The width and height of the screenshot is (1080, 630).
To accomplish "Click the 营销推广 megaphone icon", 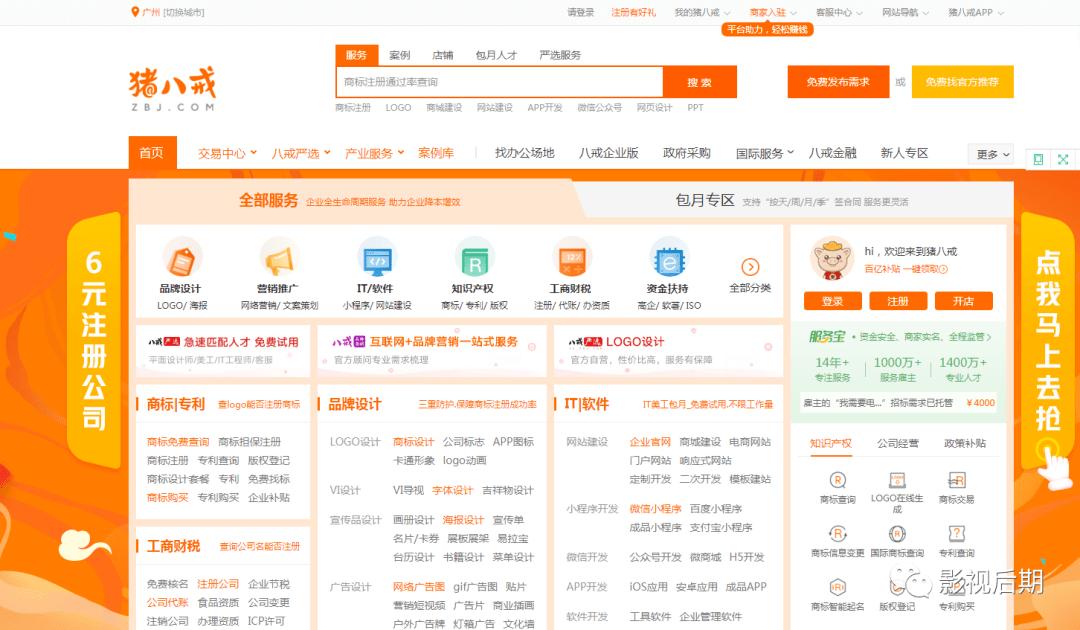I will pos(279,258).
